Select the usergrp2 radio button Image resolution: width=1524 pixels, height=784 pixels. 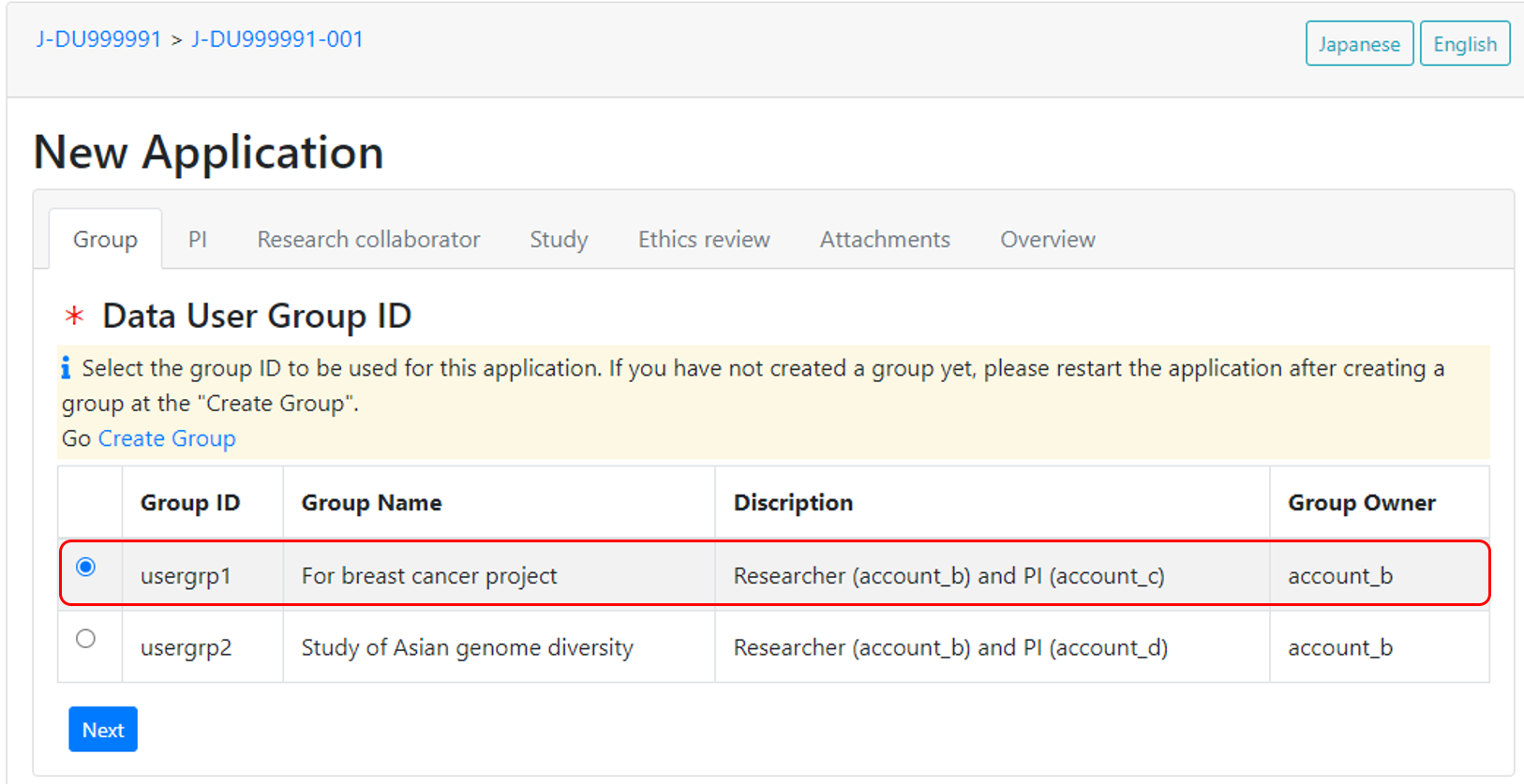point(85,639)
